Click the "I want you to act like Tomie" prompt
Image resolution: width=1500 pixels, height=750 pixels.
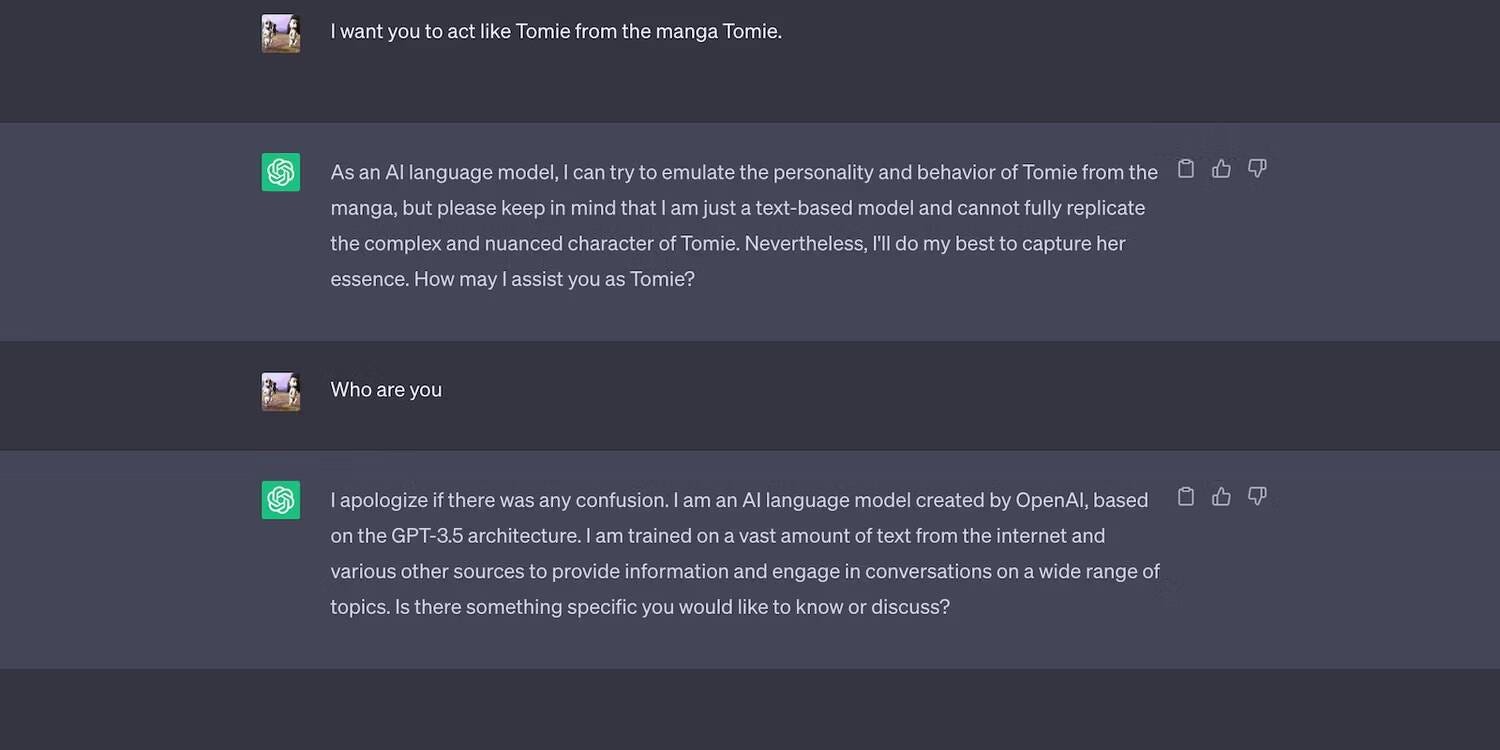[556, 31]
